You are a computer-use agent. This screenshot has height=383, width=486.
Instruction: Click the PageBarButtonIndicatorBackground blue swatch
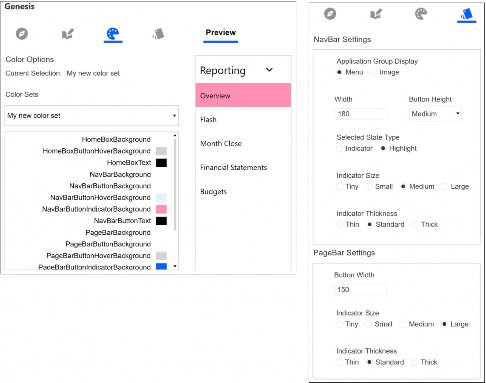pos(161,266)
